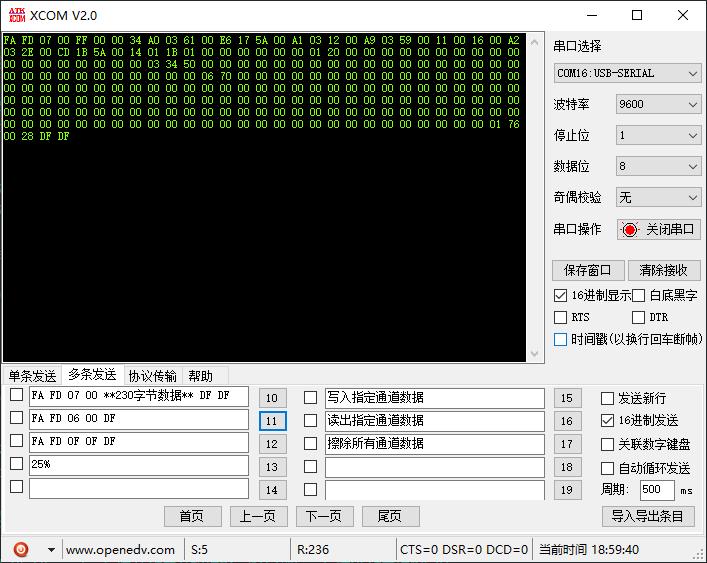Click the R:236 received counter
Screen dimensions: 707x563
pyautogui.click(x=313, y=550)
